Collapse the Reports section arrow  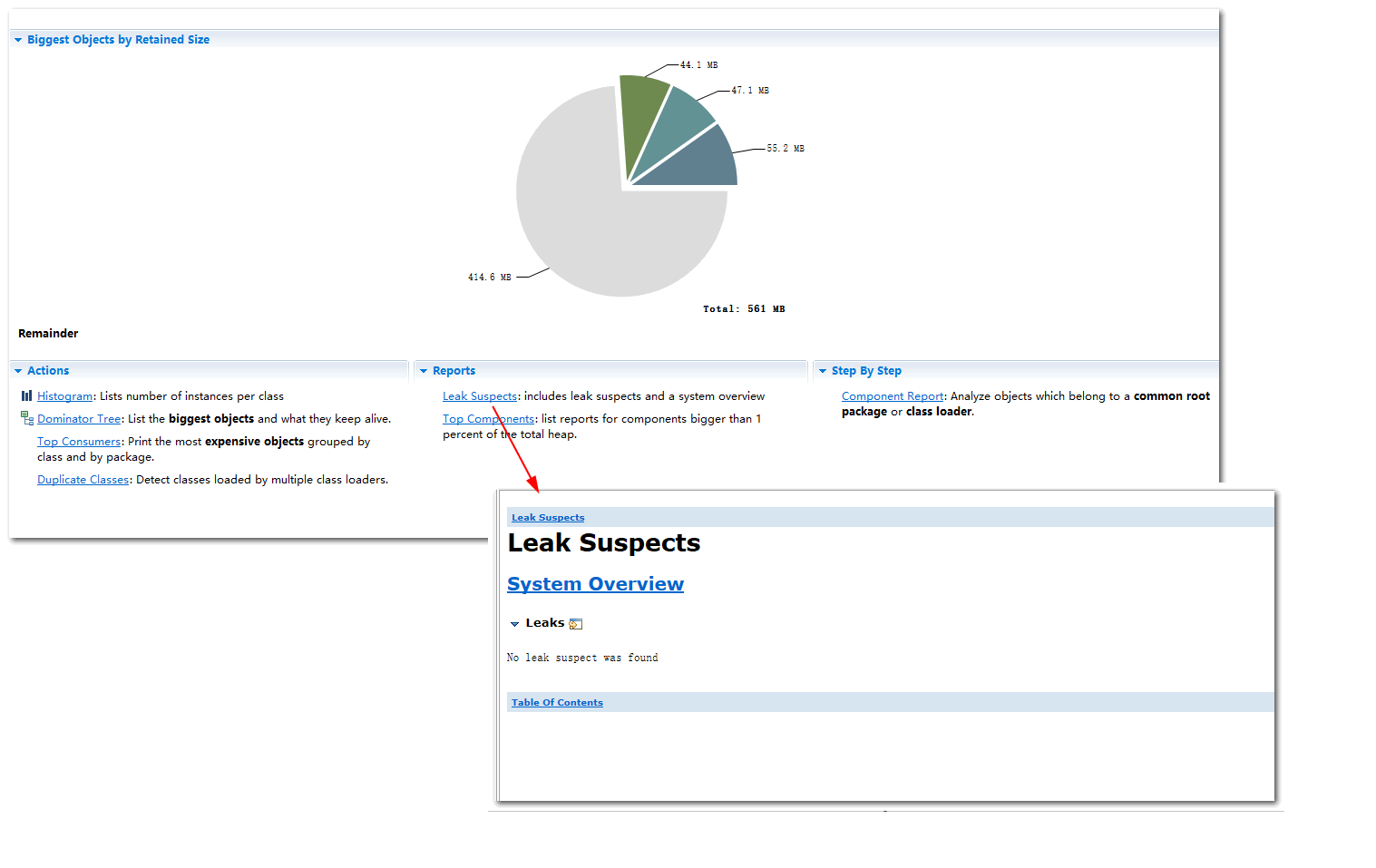424,371
